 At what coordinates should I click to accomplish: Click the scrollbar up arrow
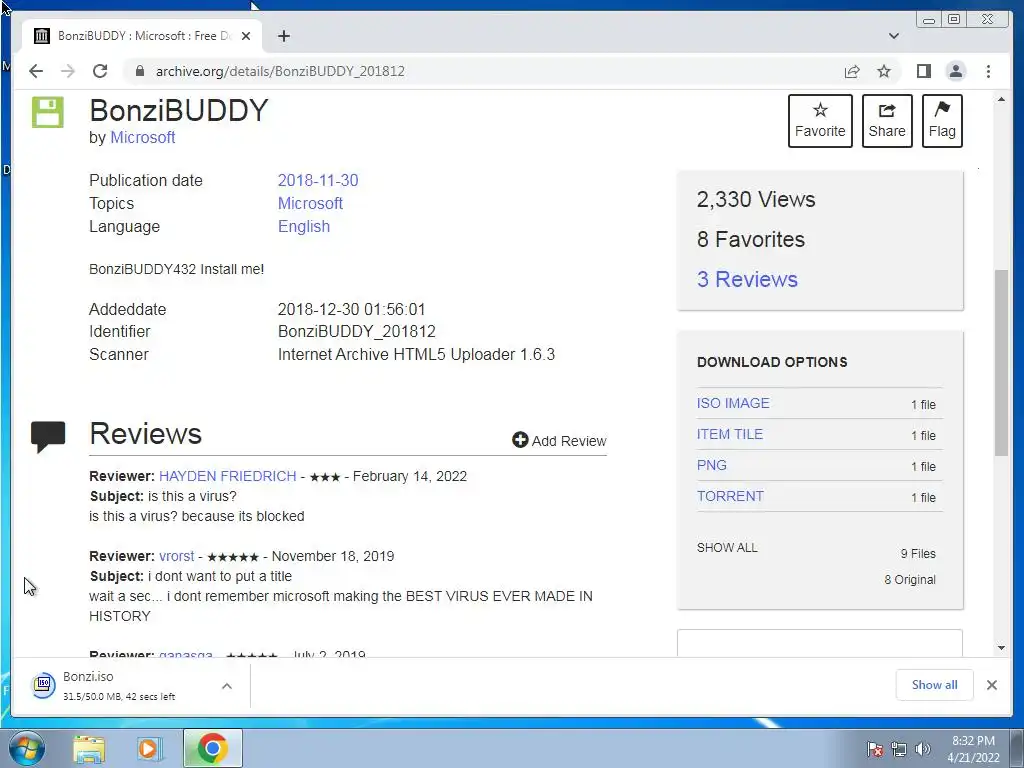pos(1001,99)
